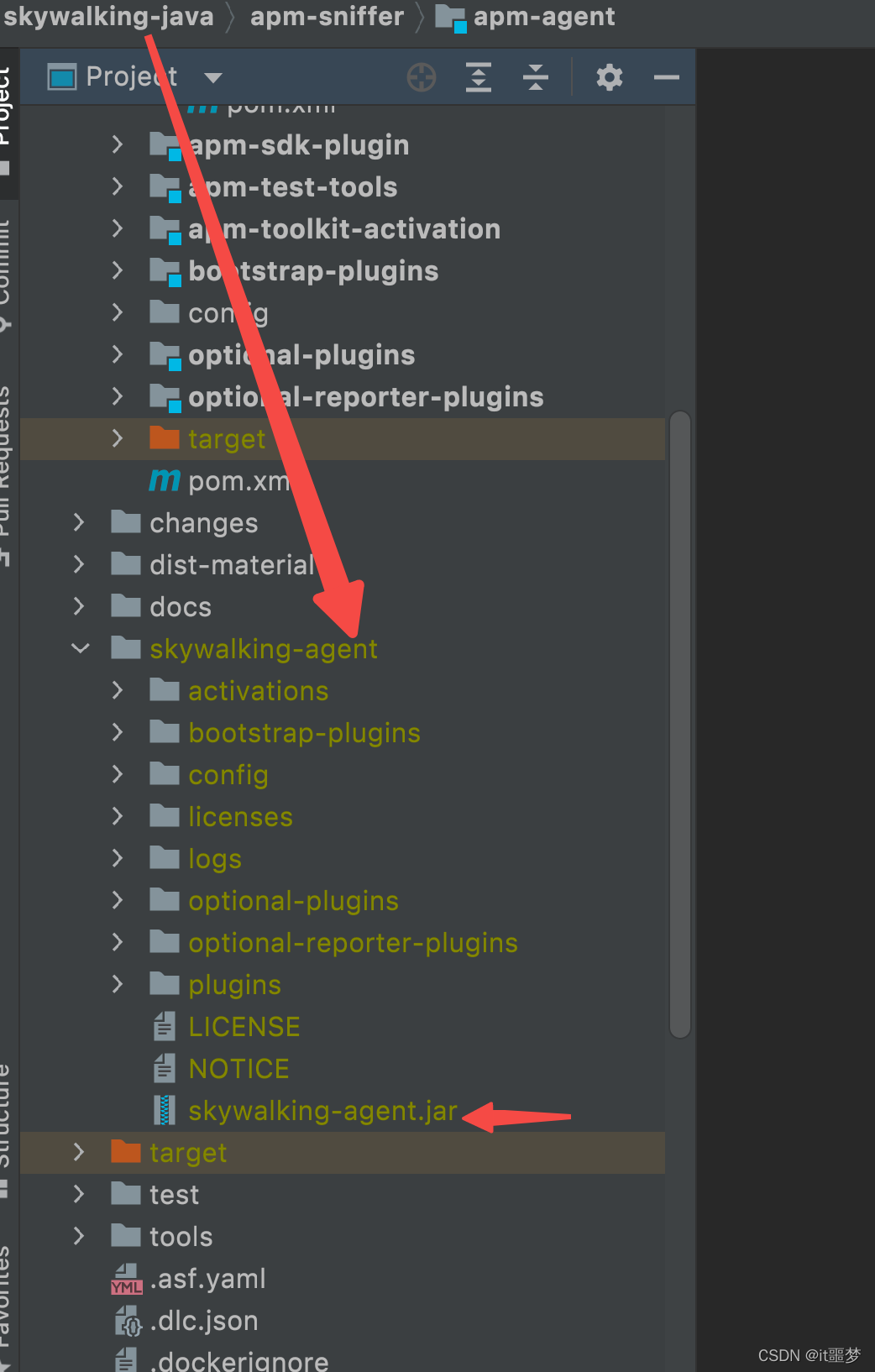Select the config folder under skywalking-agent
This screenshot has width=875, height=1372.
[x=228, y=775]
